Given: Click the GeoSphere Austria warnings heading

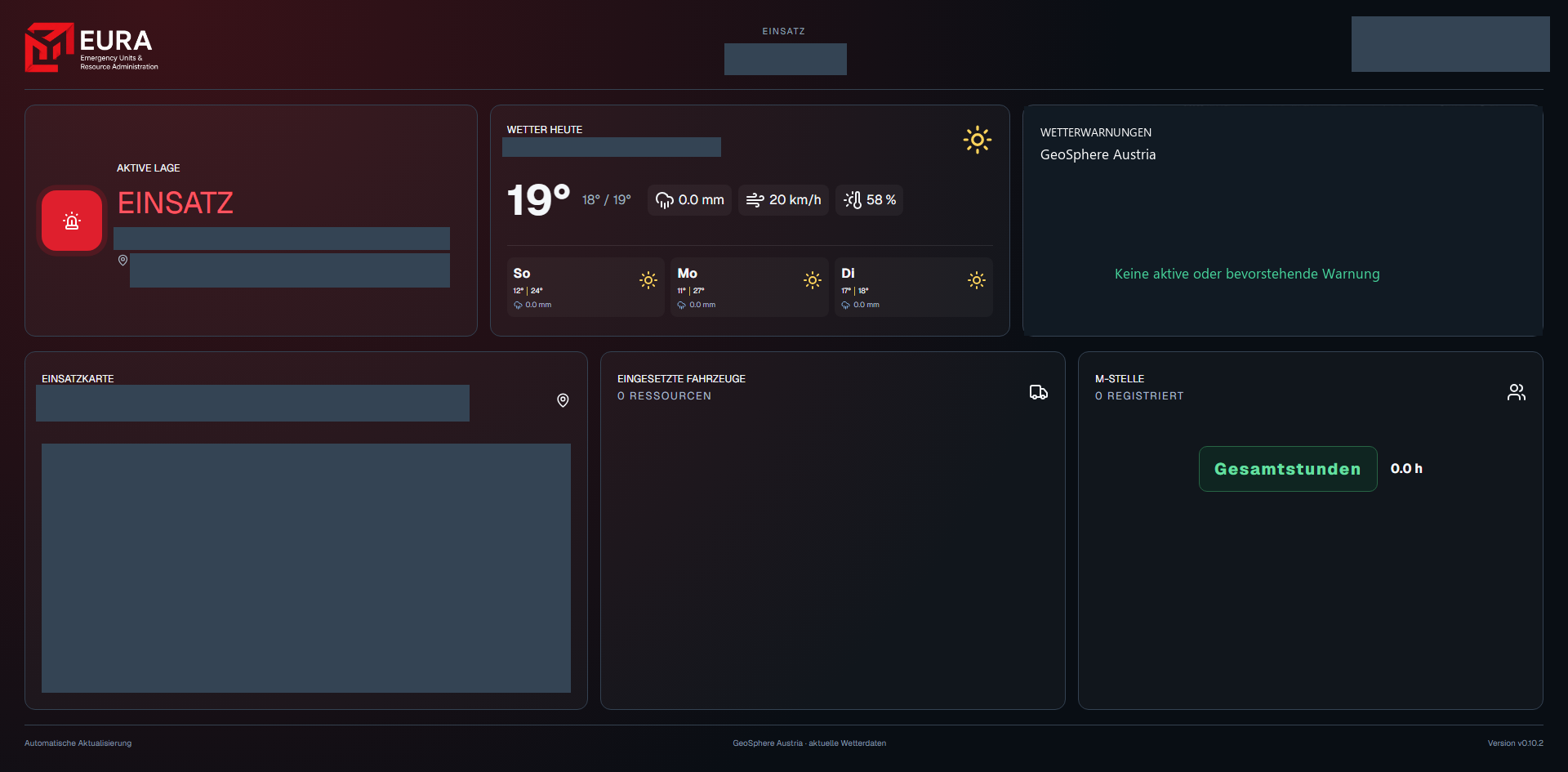Looking at the screenshot, I should (1098, 154).
